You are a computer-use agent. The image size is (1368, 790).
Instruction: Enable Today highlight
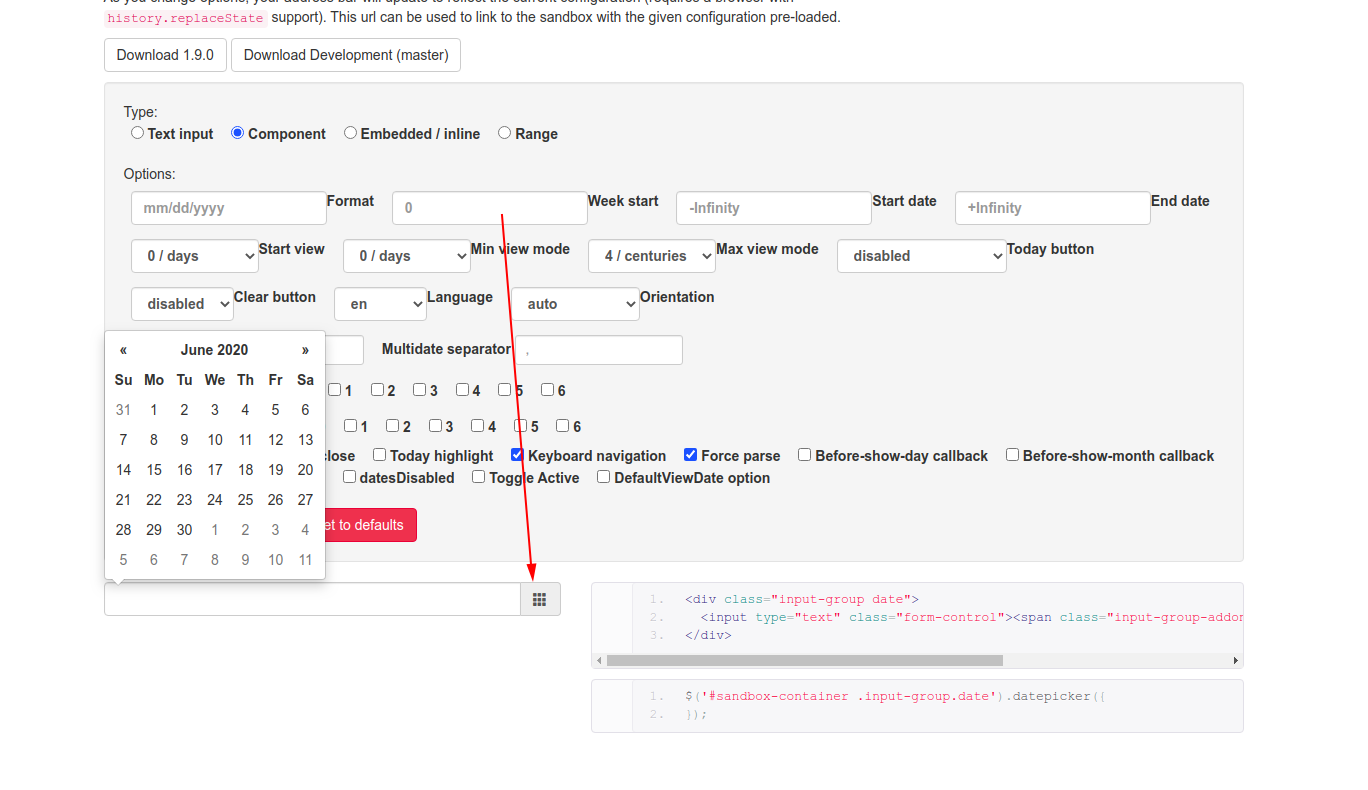click(379, 455)
